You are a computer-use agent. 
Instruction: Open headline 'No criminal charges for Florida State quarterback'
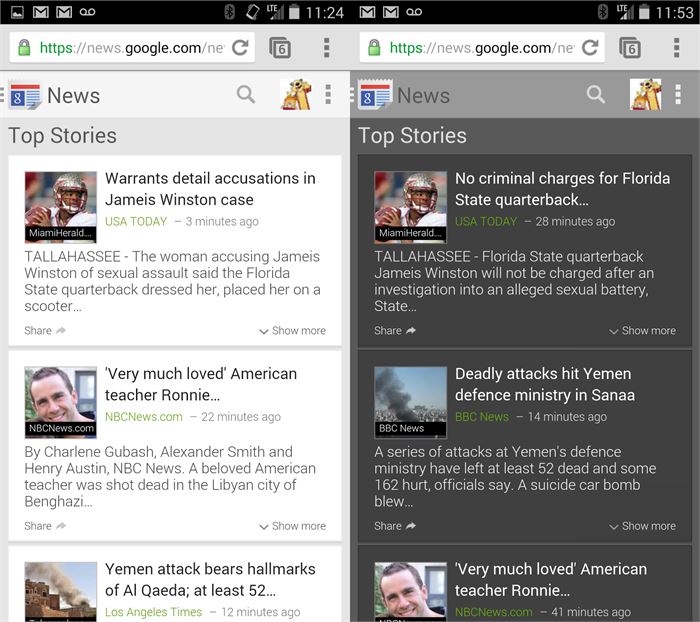(562, 189)
